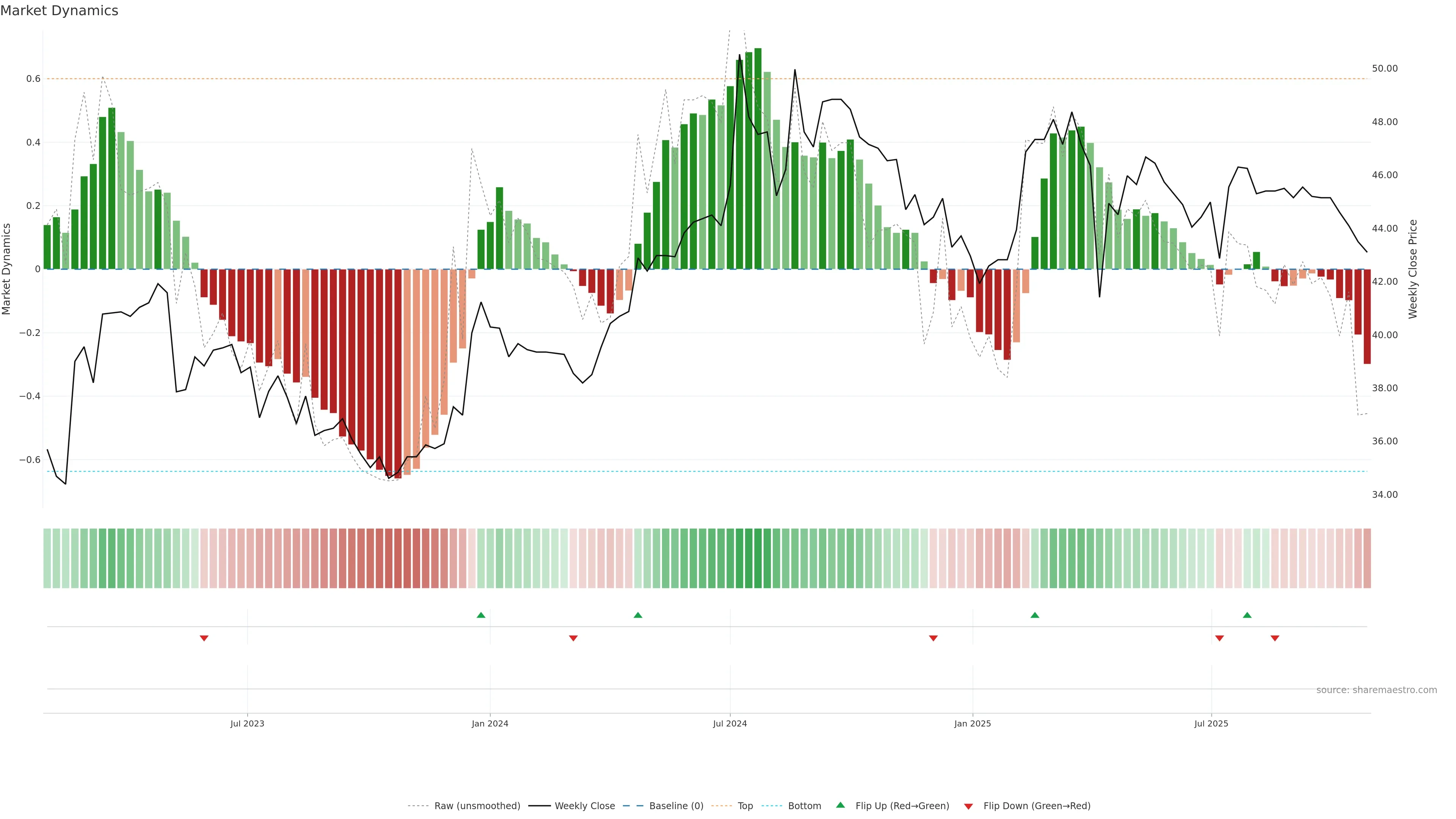Click the first red Flip Down triangle marker
This screenshot has height=819, width=1456.
pos(204,638)
